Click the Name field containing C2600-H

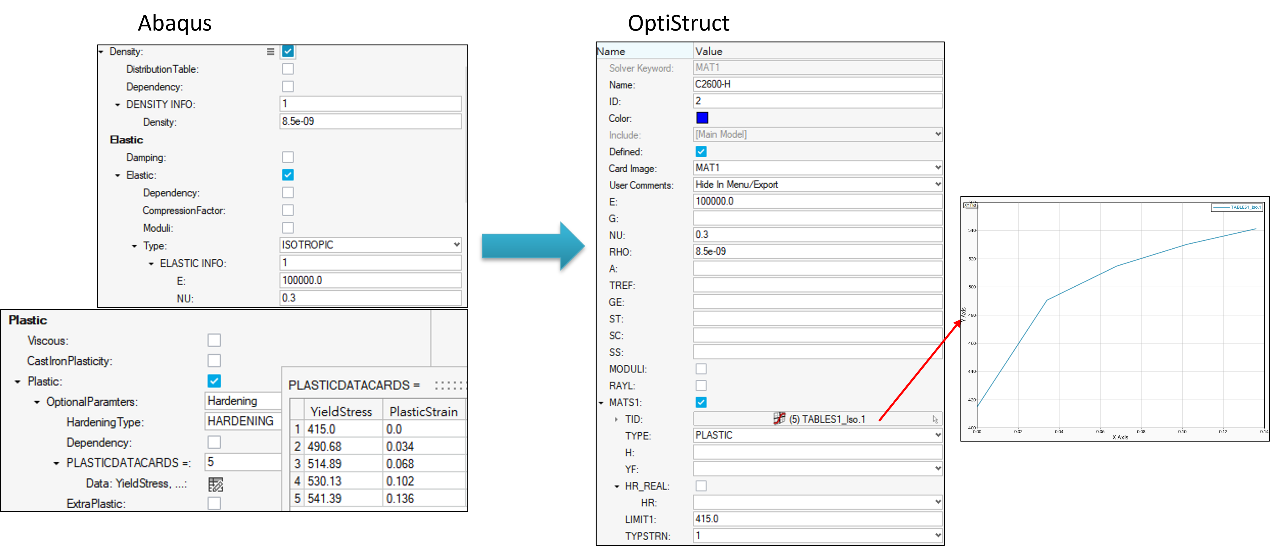click(x=816, y=85)
